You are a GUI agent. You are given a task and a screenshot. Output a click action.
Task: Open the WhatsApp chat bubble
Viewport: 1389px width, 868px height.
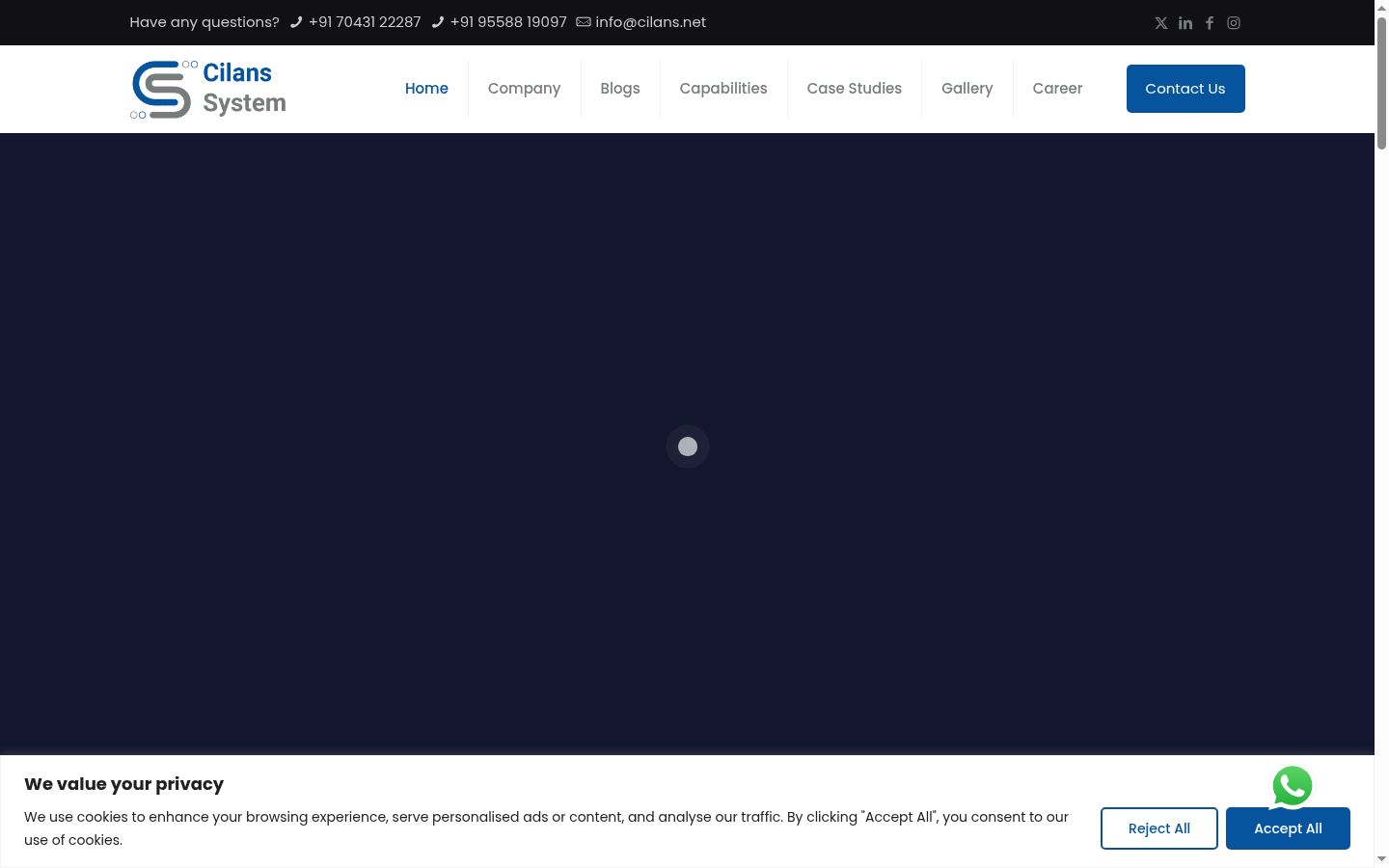pos(1293,787)
